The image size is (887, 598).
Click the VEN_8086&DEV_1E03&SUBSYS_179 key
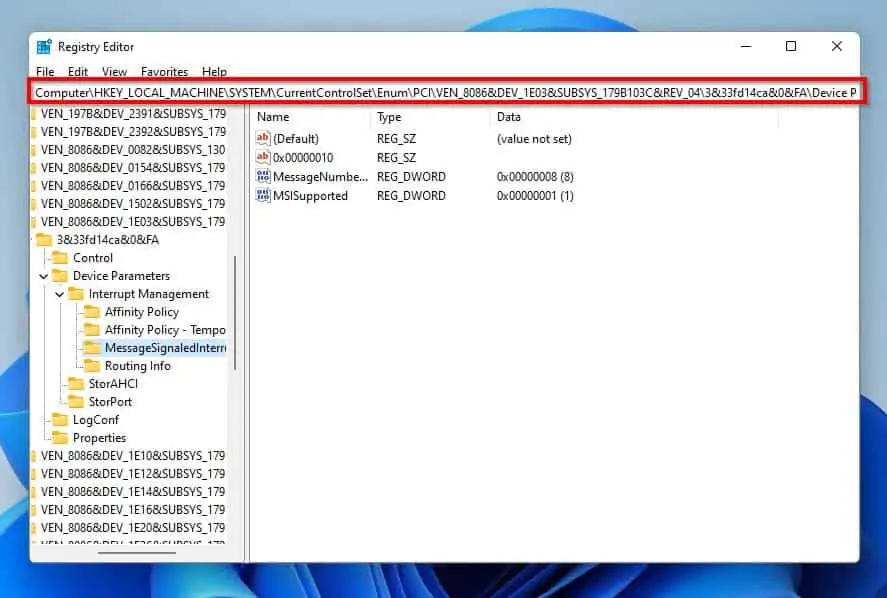pyautogui.click(x=134, y=222)
